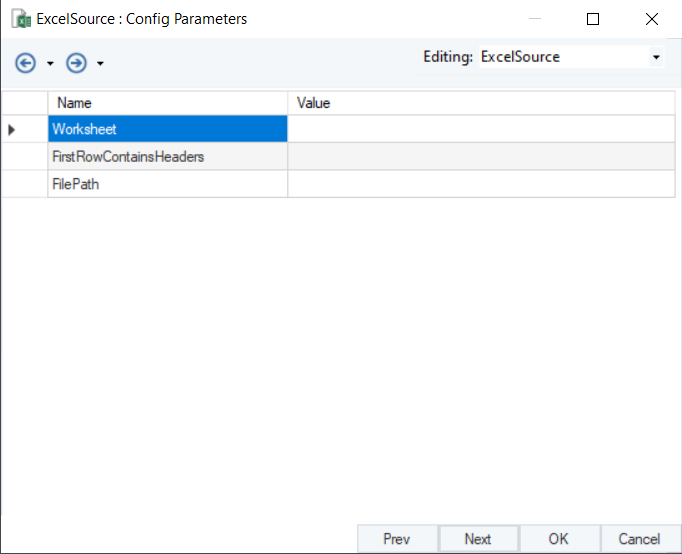Confirm with the OK button
The image size is (682, 554).
point(558,539)
